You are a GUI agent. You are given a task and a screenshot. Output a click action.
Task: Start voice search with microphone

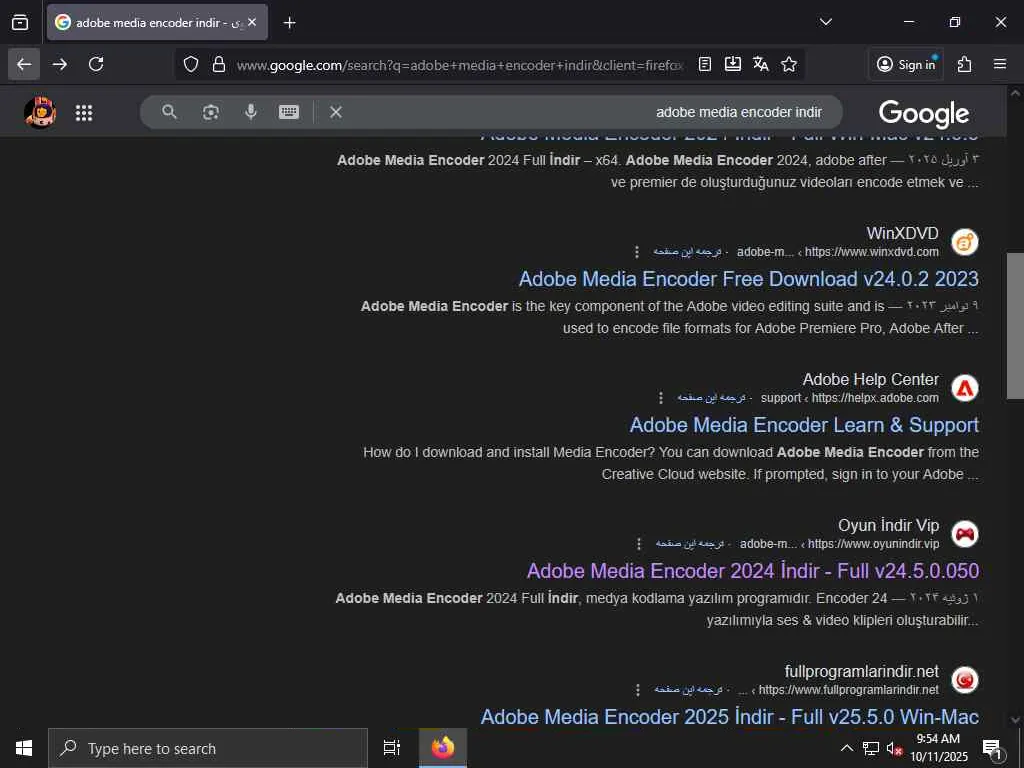tap(251, 112)
